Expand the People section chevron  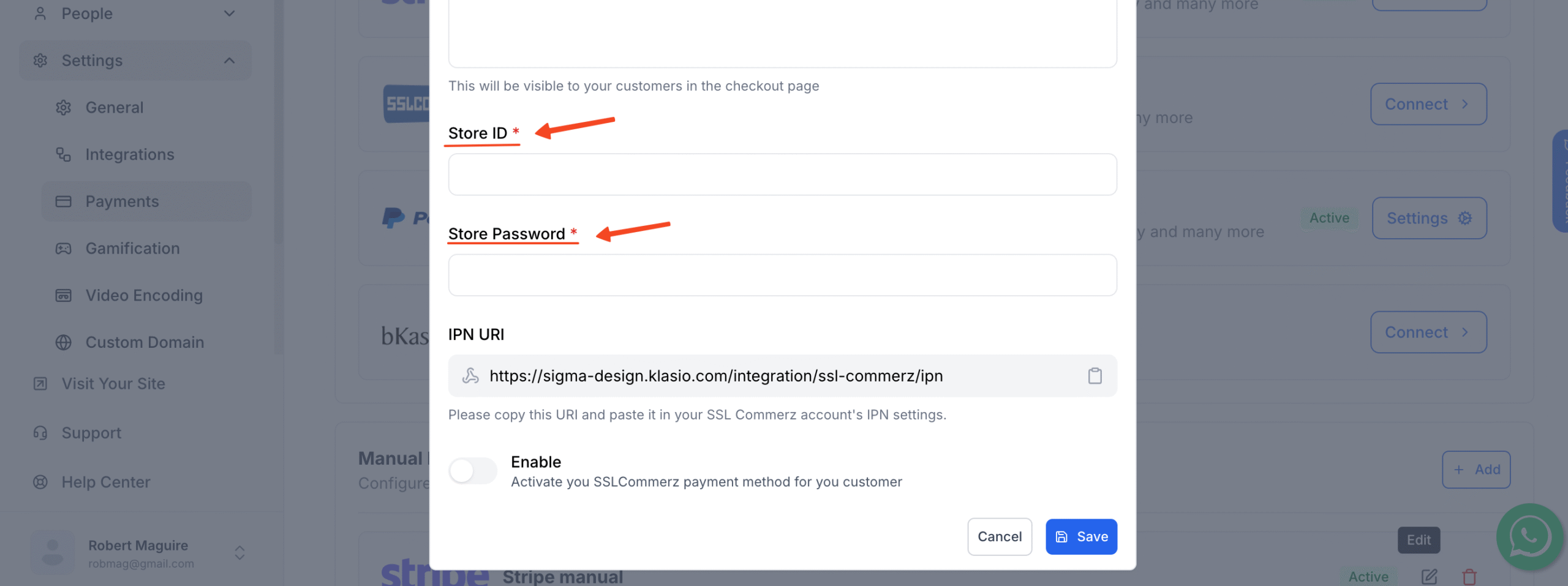coord(229,12)
